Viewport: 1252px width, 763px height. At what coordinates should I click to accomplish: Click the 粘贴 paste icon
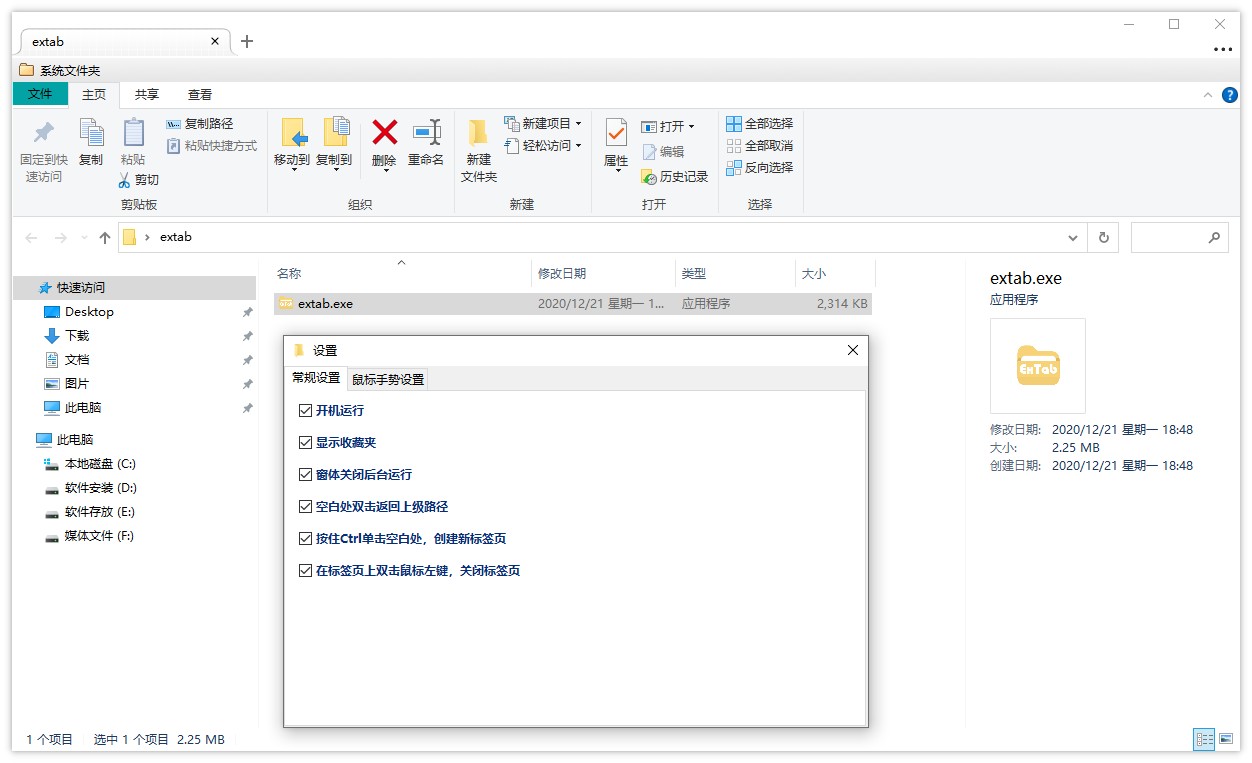(x=133, y=133)
